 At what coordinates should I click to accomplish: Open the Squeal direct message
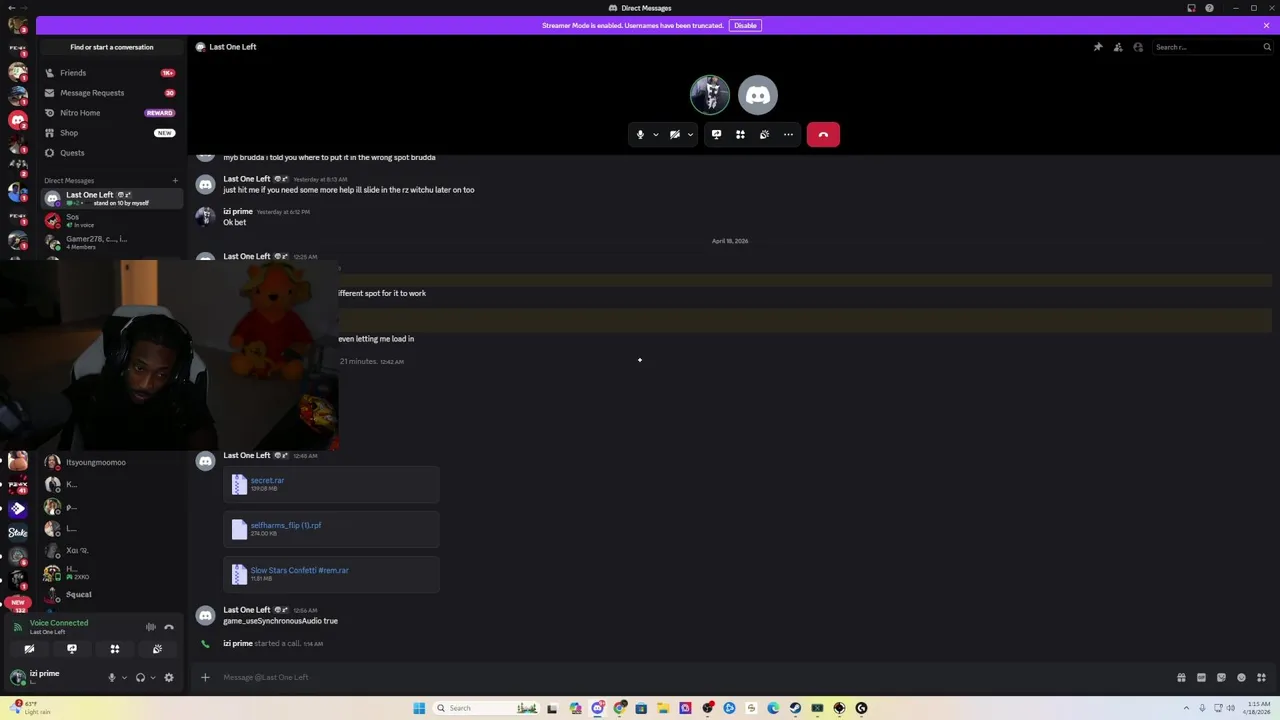point(111,594)
